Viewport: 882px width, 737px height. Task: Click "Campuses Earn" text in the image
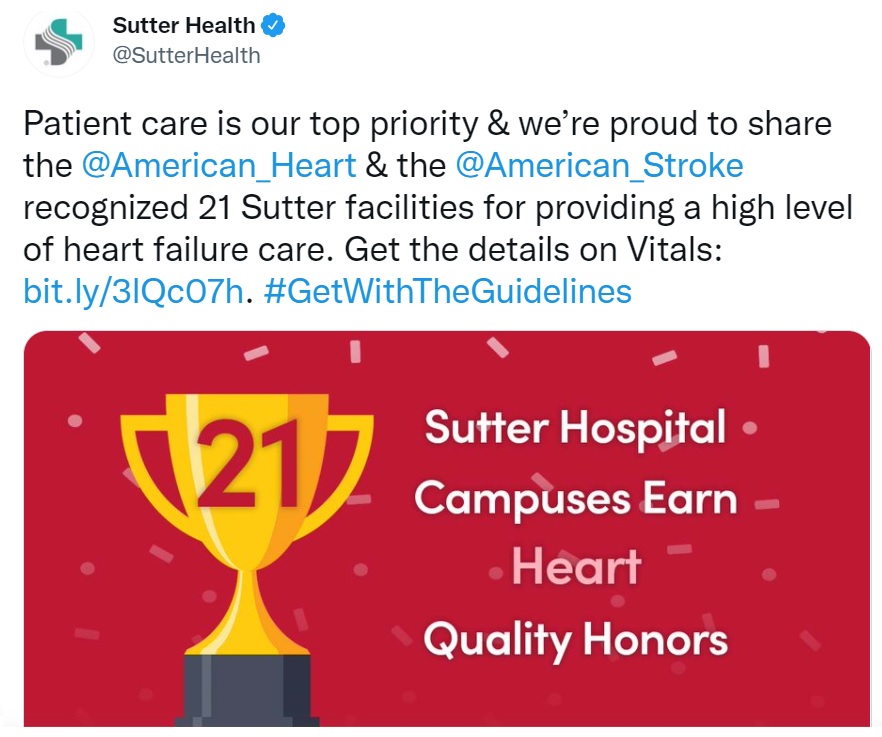pyautogui.click(x=575, y=497)
